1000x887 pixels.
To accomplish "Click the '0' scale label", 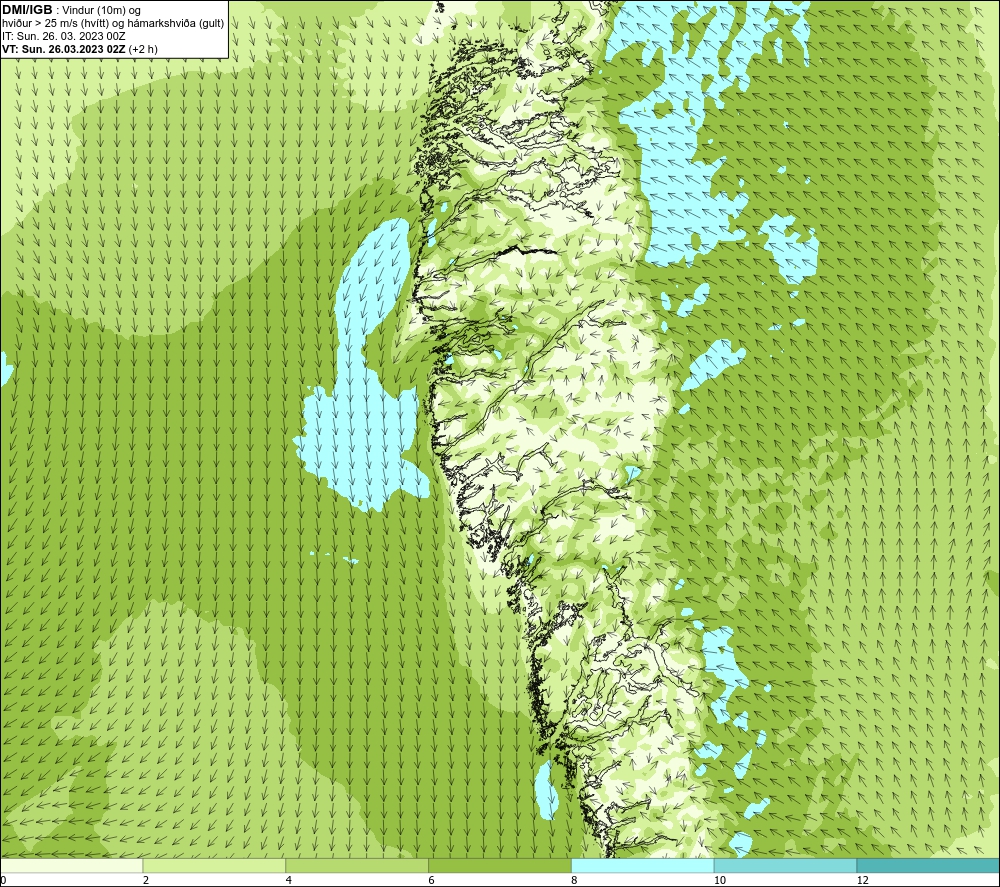I will [x=3, y=880].
